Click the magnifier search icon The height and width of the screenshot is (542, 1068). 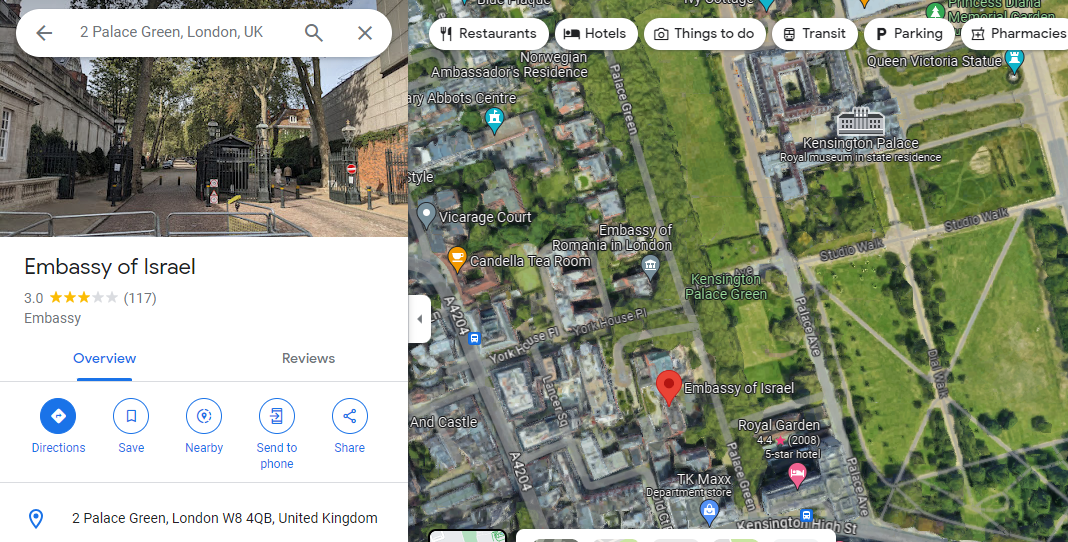coord(313,33)
